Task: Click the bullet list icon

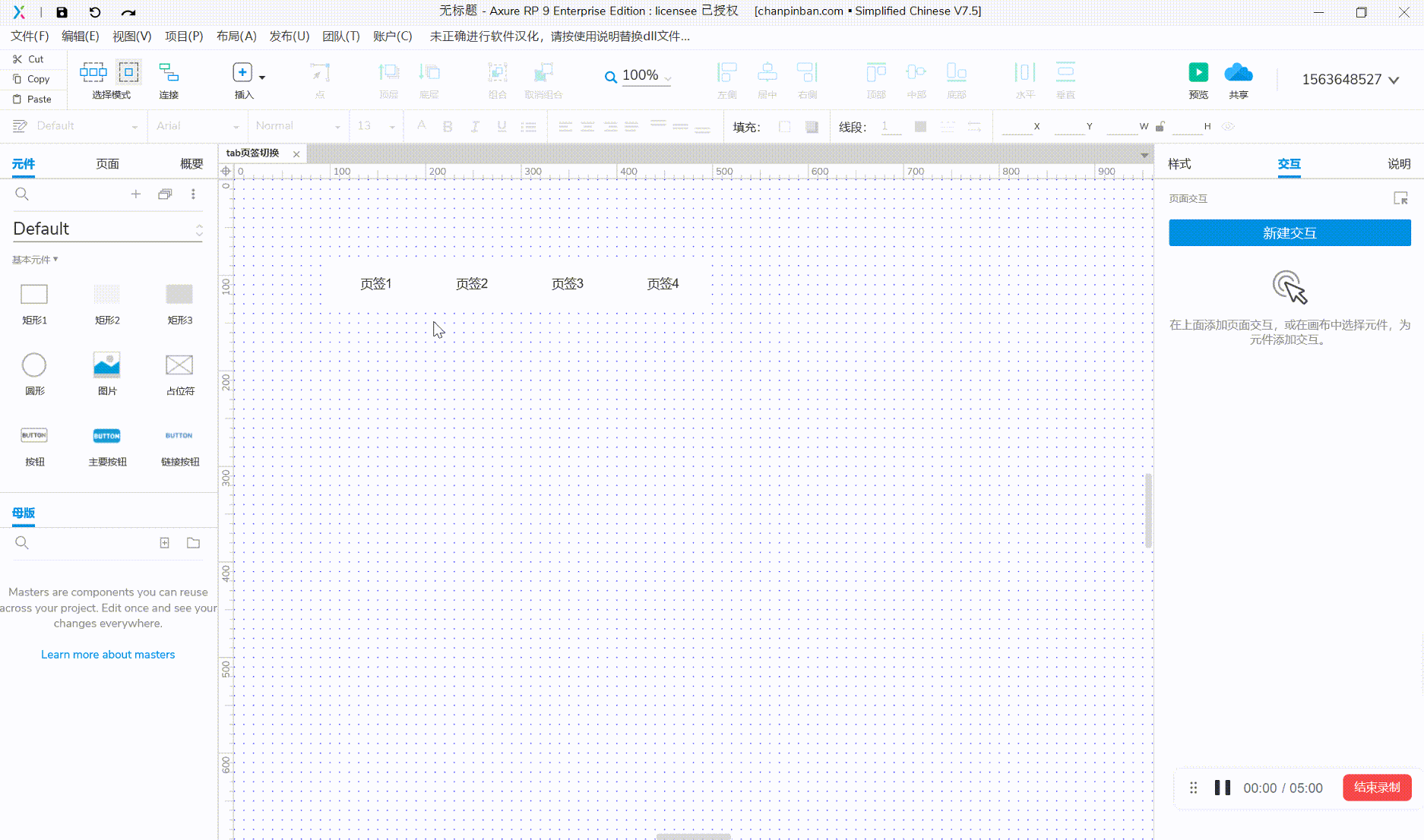Action: pyautogui.click(x=529, y=127)
